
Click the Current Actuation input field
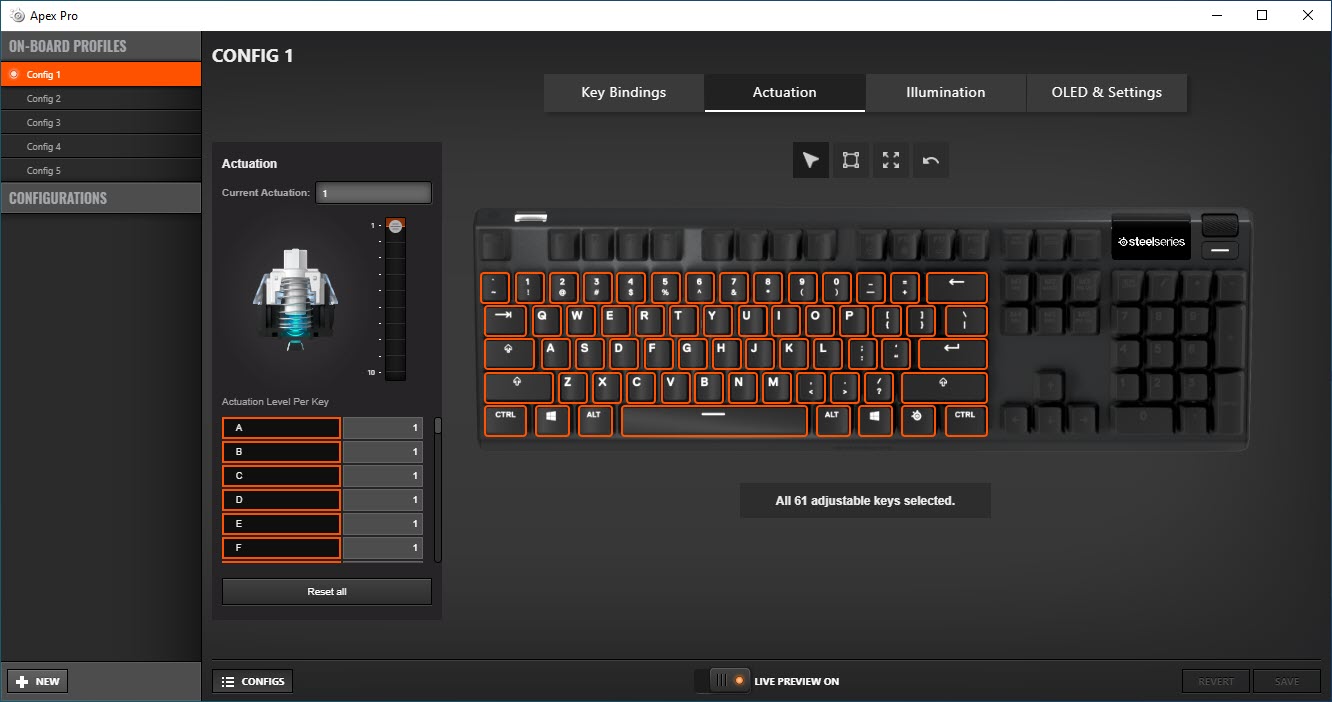click(374, 193)
